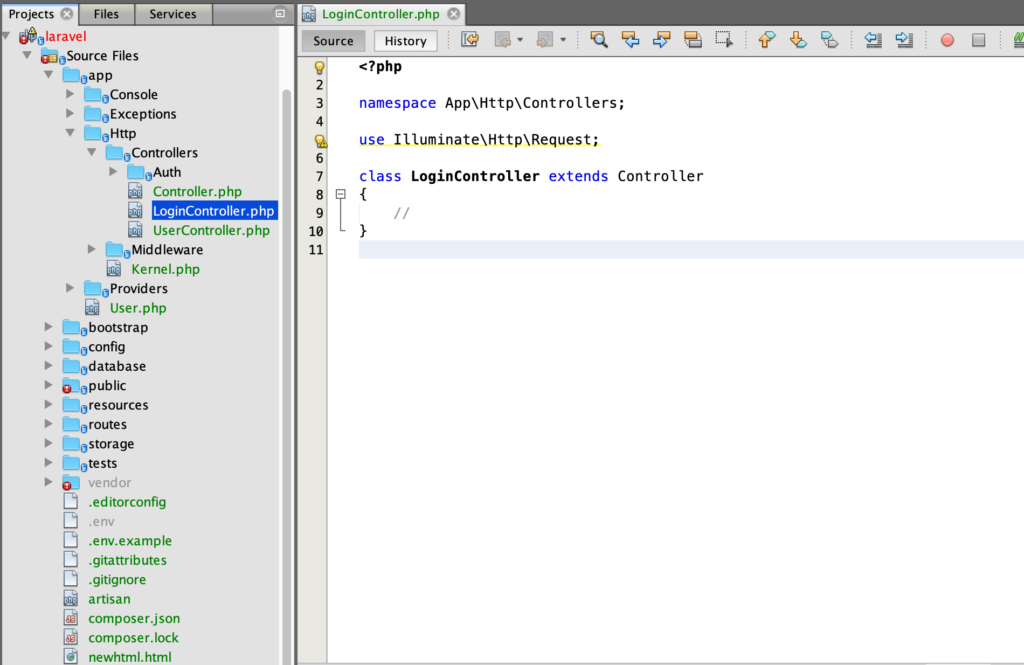This screenshot has height=665, width=1024.
Task: Open the History view of LoginController.php
Action: click(404, 40)
